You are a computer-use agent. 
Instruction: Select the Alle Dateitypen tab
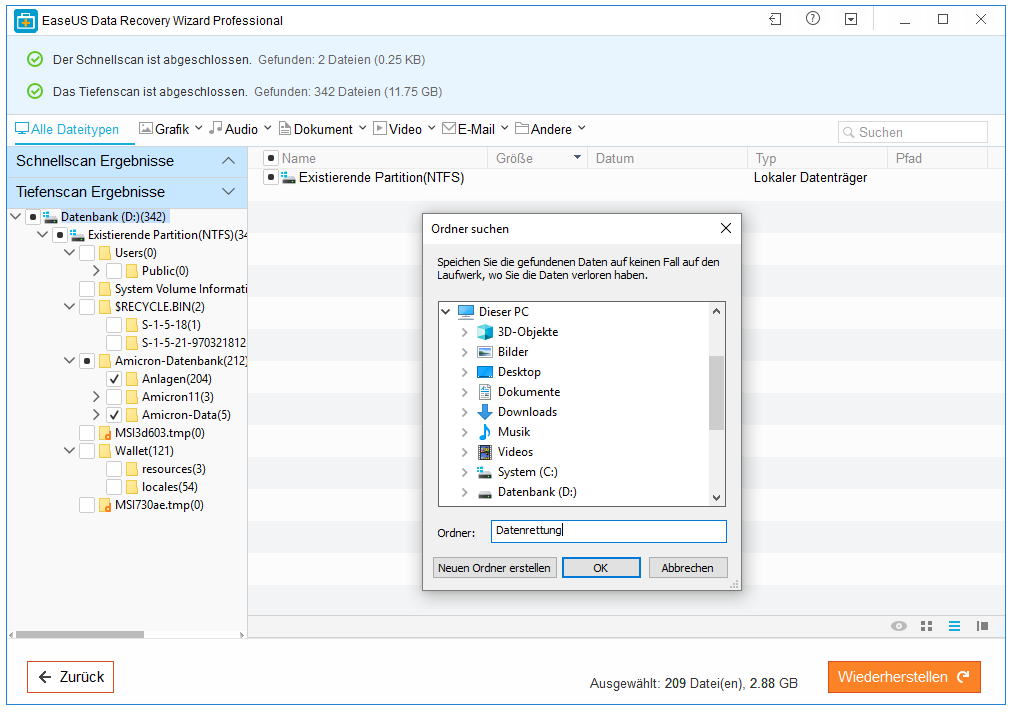click(x=67, y=130)
